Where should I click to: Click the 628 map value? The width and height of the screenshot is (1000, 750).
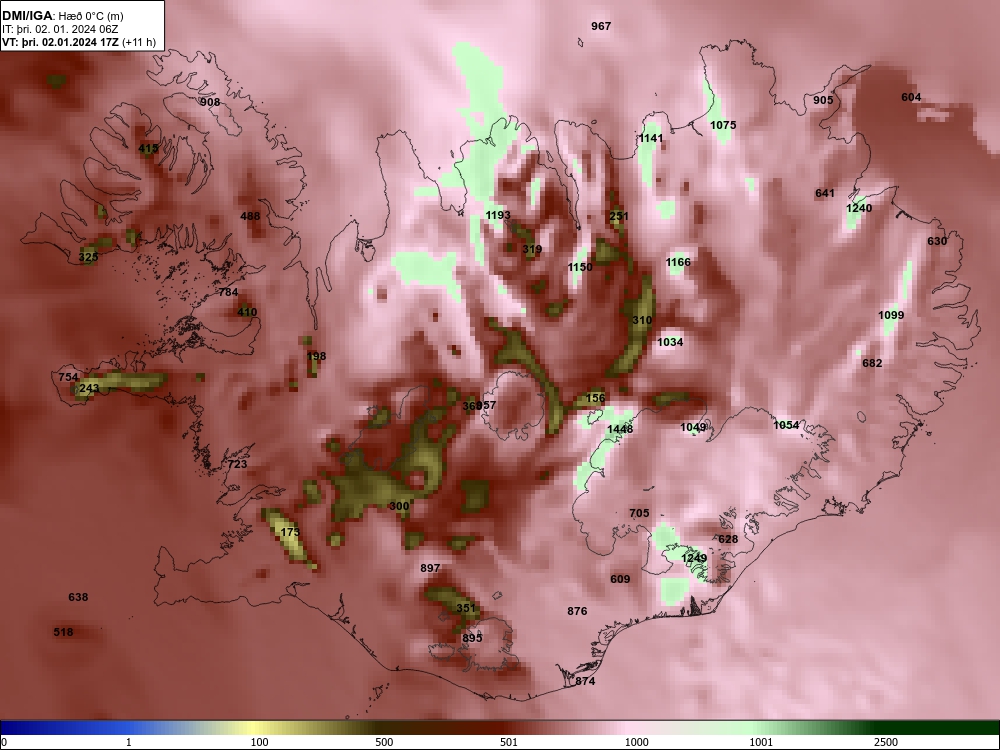[x=728, y=540]
